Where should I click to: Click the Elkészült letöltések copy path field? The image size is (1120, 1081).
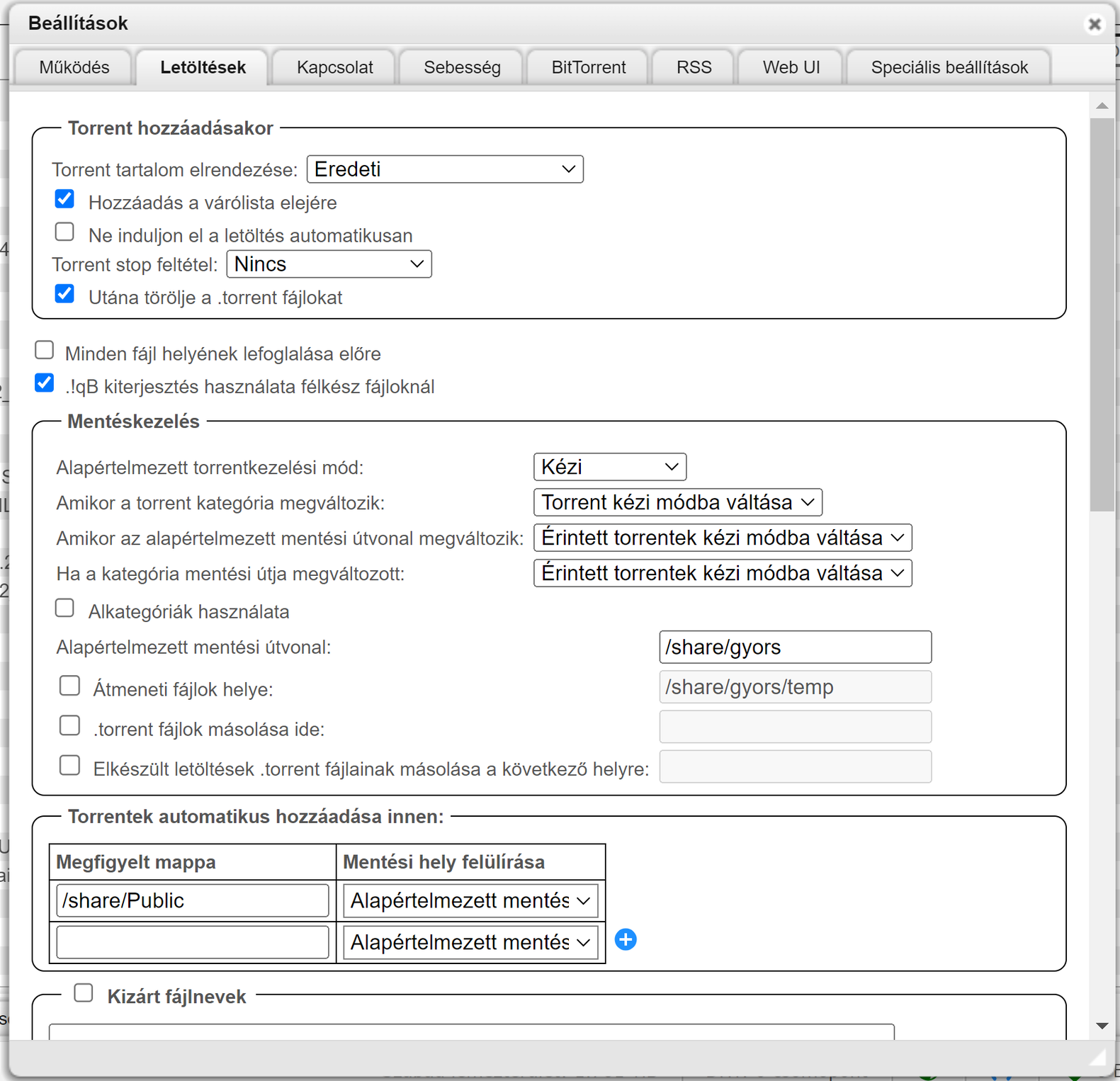coord(795,766)
